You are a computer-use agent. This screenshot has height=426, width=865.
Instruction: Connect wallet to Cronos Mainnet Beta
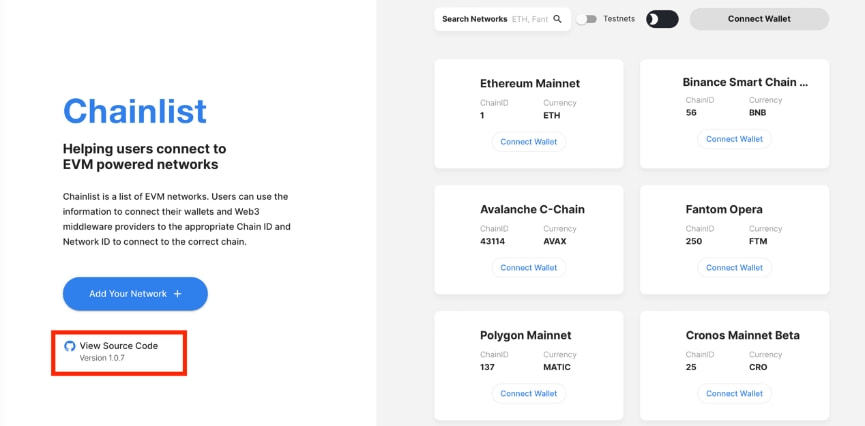734,393
